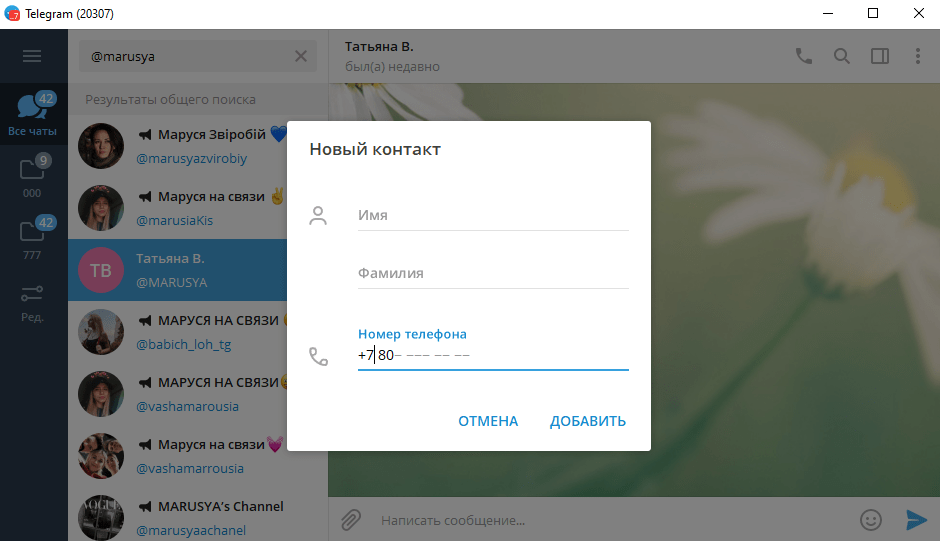This screenshot has height=541, width=940.
Task: Open channel result @babich_loh_tg
Action: coord(178,332)
